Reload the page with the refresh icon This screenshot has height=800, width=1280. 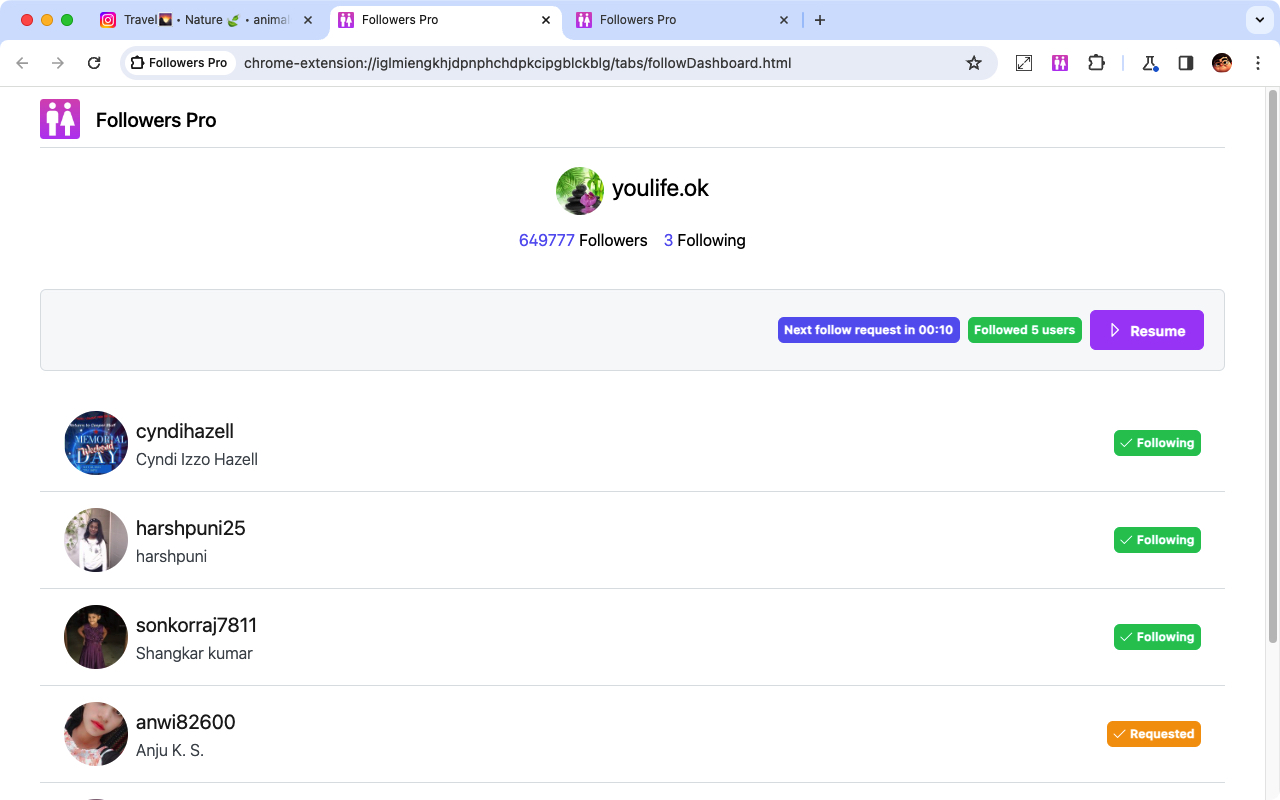[x=94, y=62]
